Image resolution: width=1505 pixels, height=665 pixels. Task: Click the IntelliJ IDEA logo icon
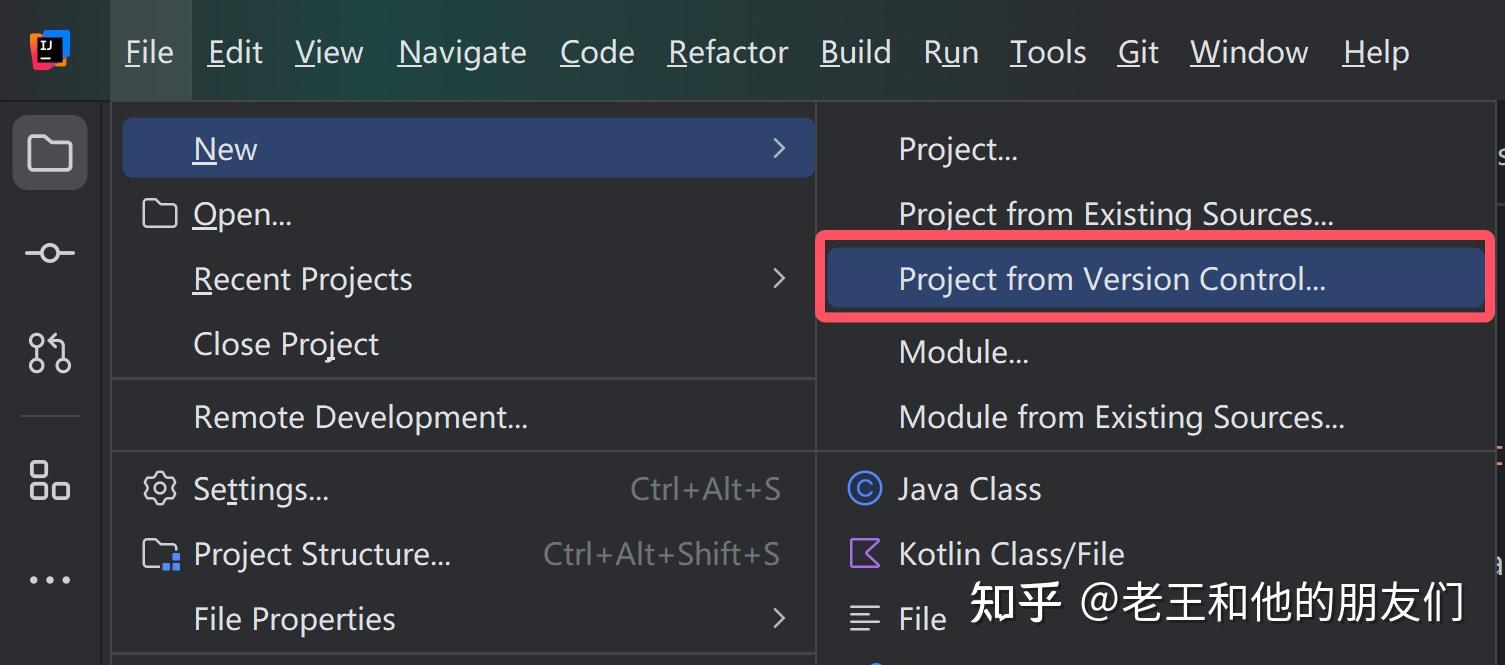[x=50, y=51]
